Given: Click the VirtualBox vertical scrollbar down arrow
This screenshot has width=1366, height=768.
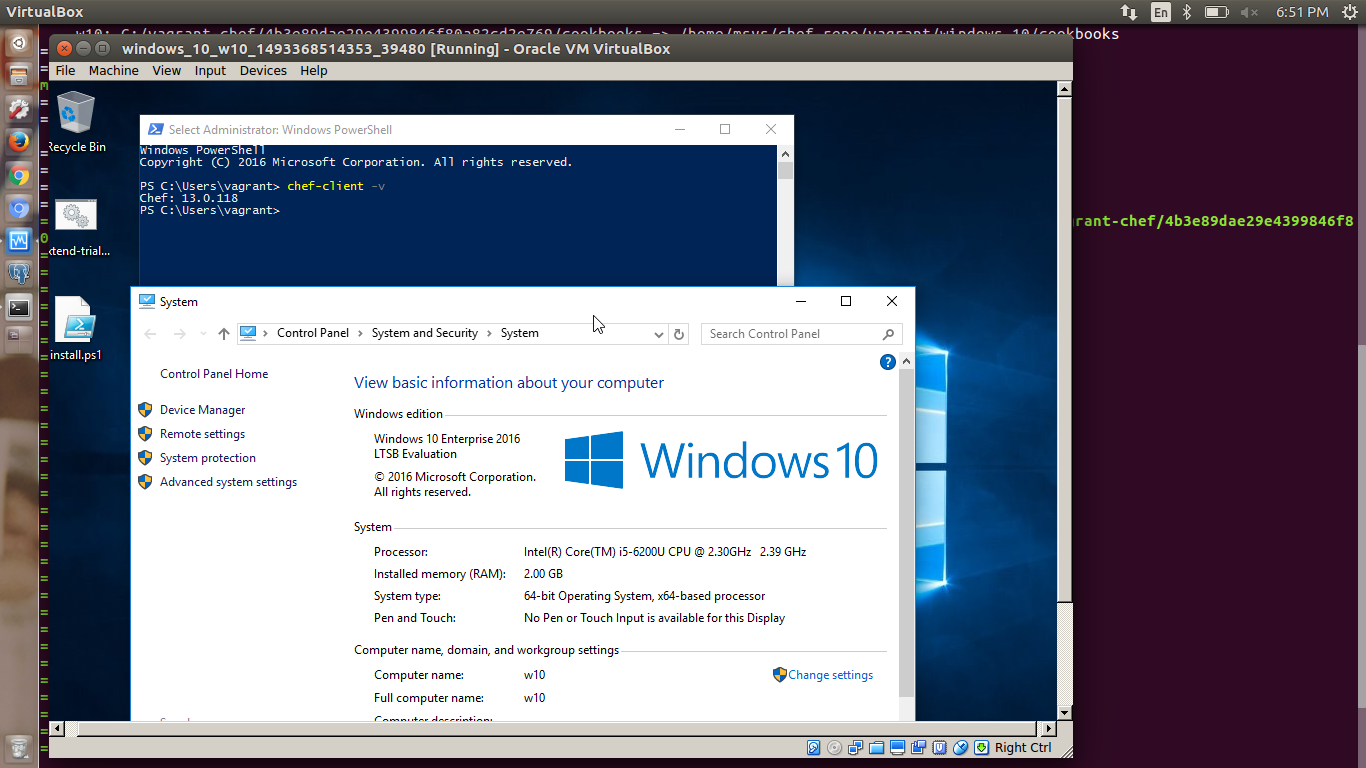Looking at the screenshot, I should [1064, 713].
